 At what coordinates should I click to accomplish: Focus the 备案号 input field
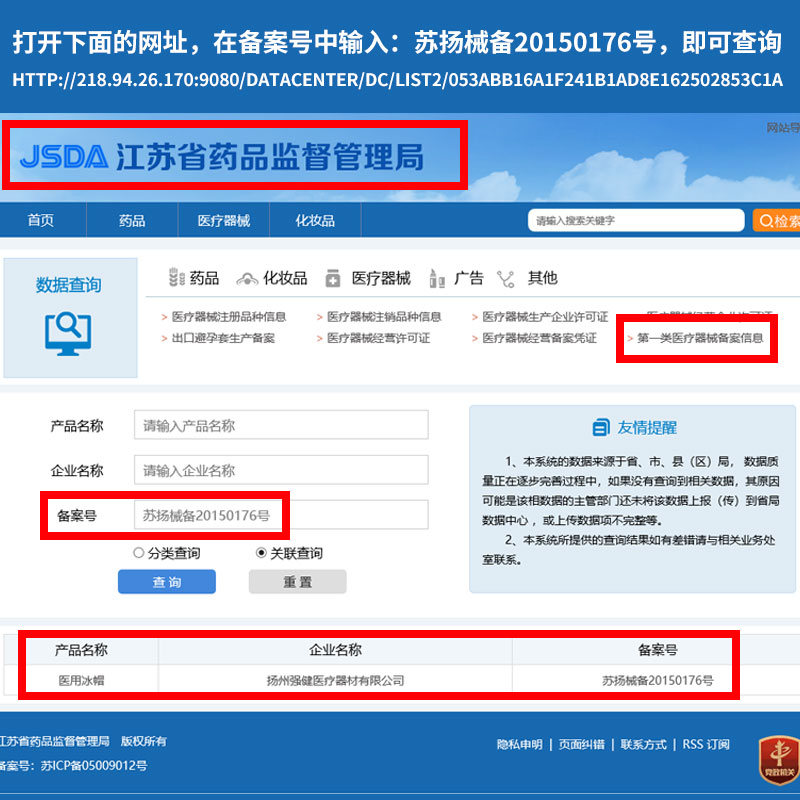[281, 514]
